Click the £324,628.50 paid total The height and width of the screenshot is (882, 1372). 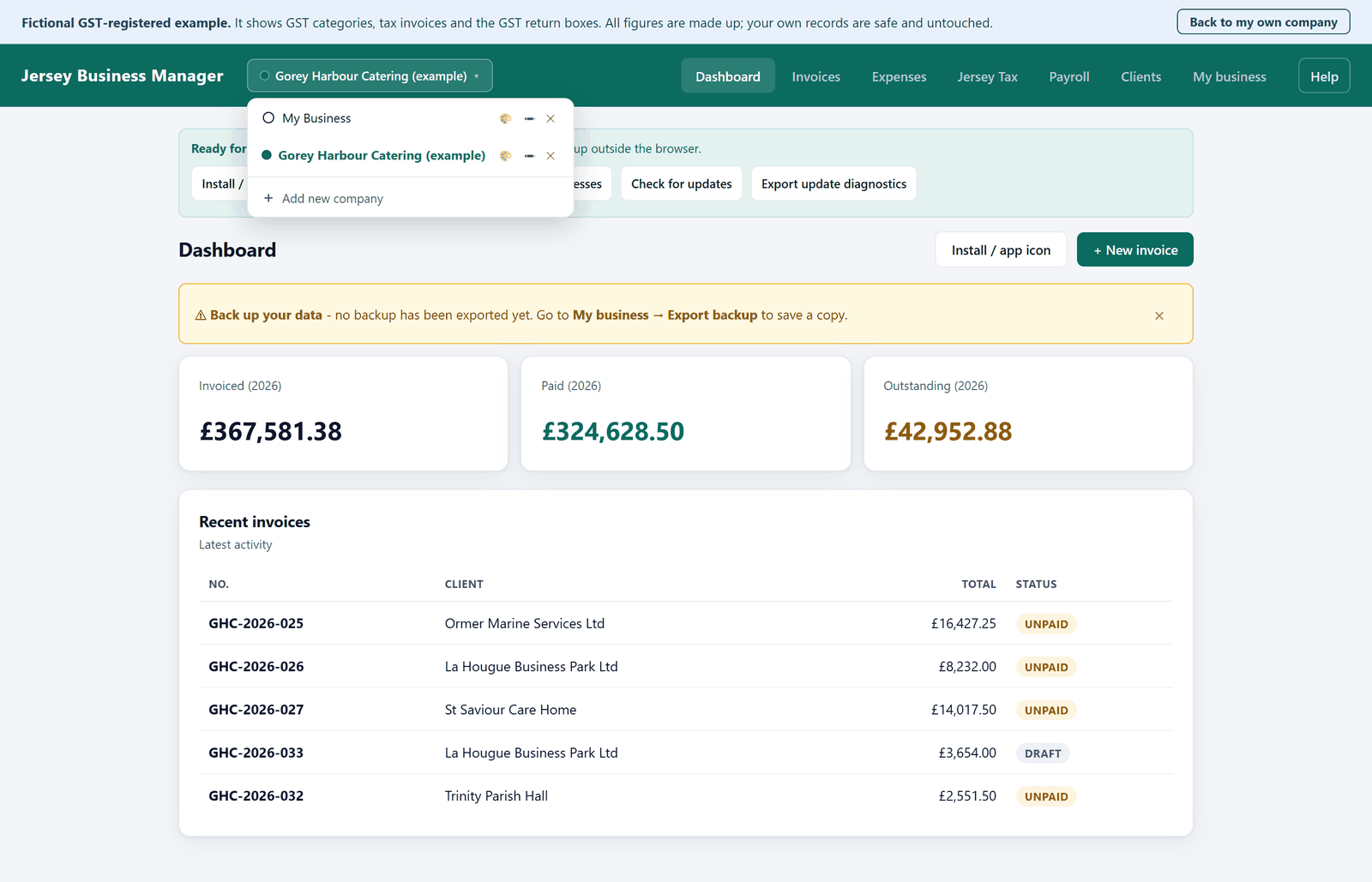point(613,431)
